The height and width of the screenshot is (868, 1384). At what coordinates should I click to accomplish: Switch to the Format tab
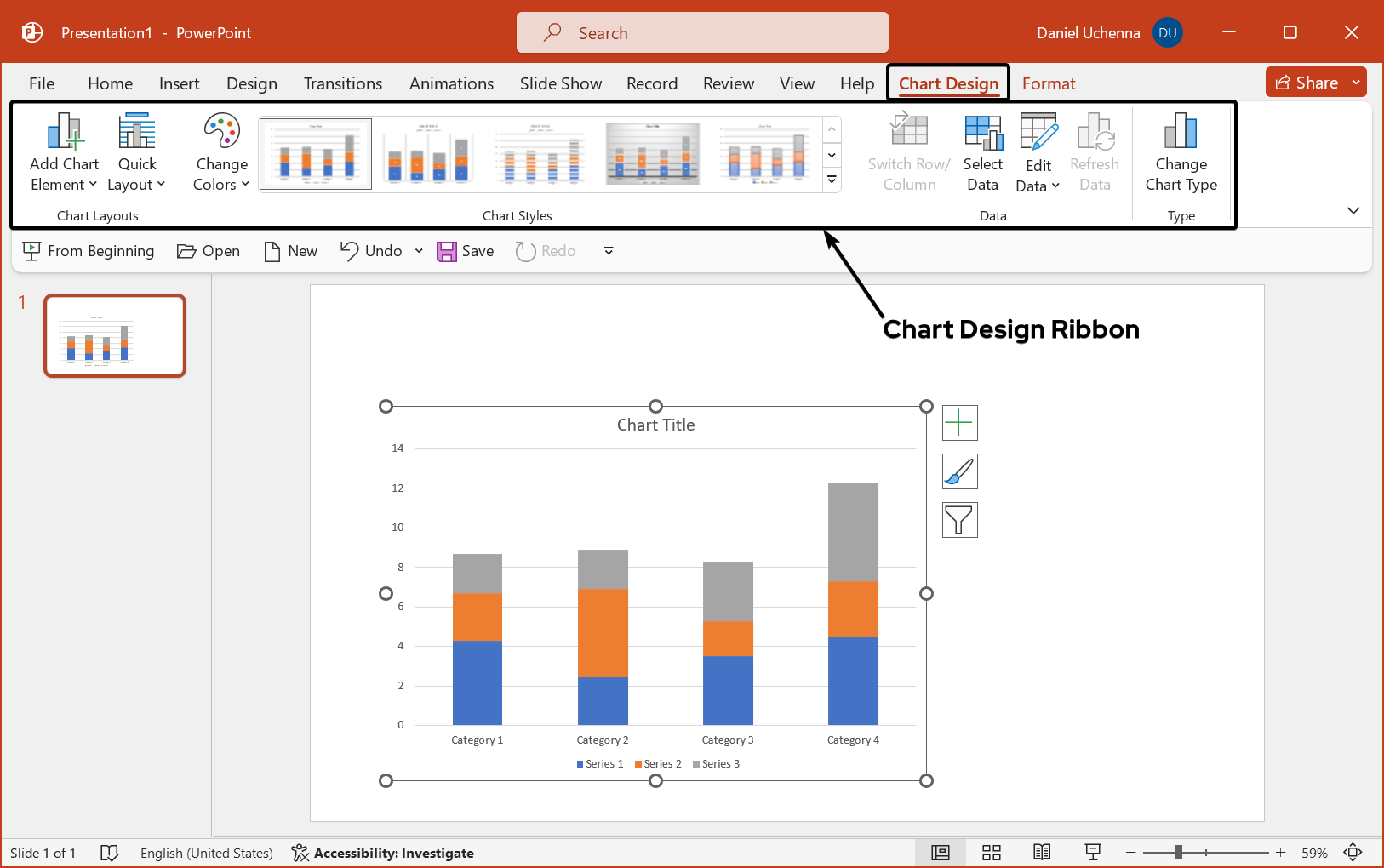1049,83
